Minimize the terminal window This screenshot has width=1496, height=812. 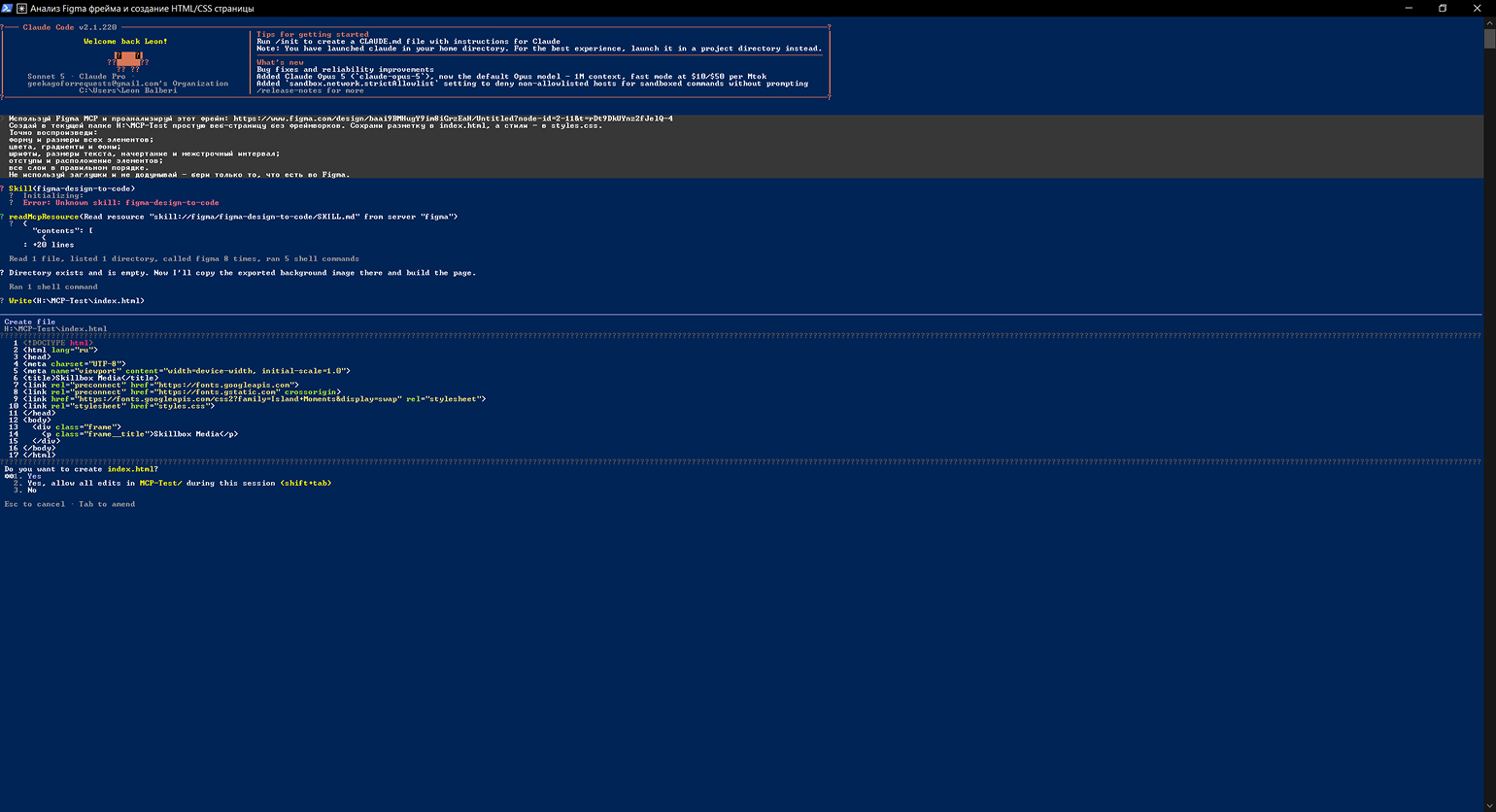[1409, 8]
